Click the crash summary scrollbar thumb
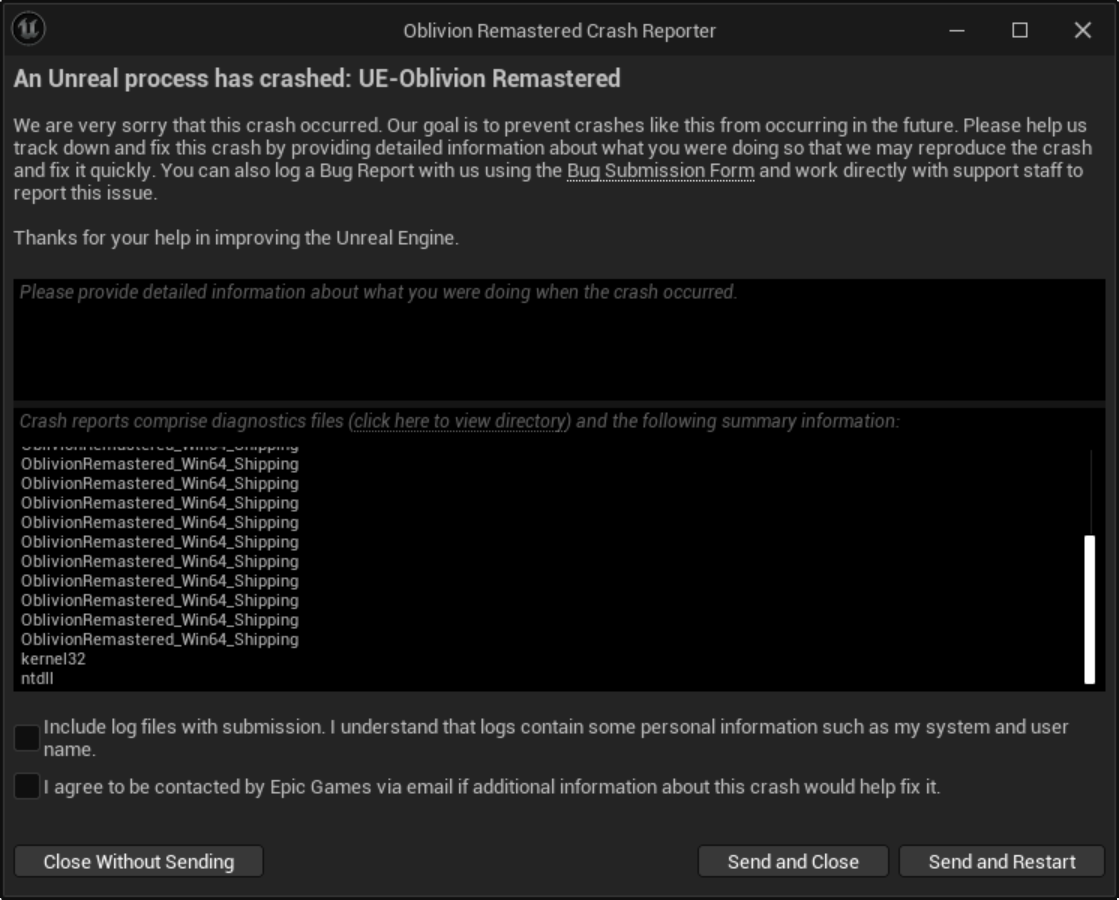1119x900 pixels. (1089, 610)
